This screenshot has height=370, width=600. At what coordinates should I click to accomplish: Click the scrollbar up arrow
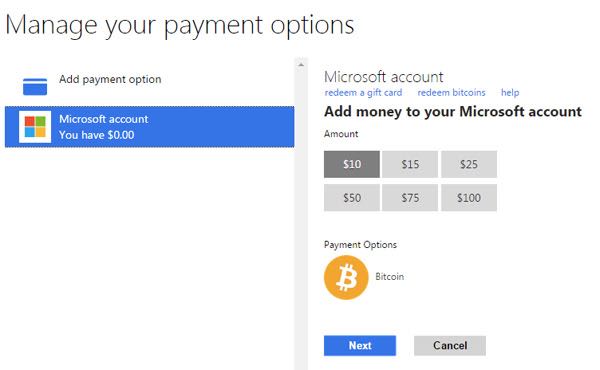pos(301,65)
